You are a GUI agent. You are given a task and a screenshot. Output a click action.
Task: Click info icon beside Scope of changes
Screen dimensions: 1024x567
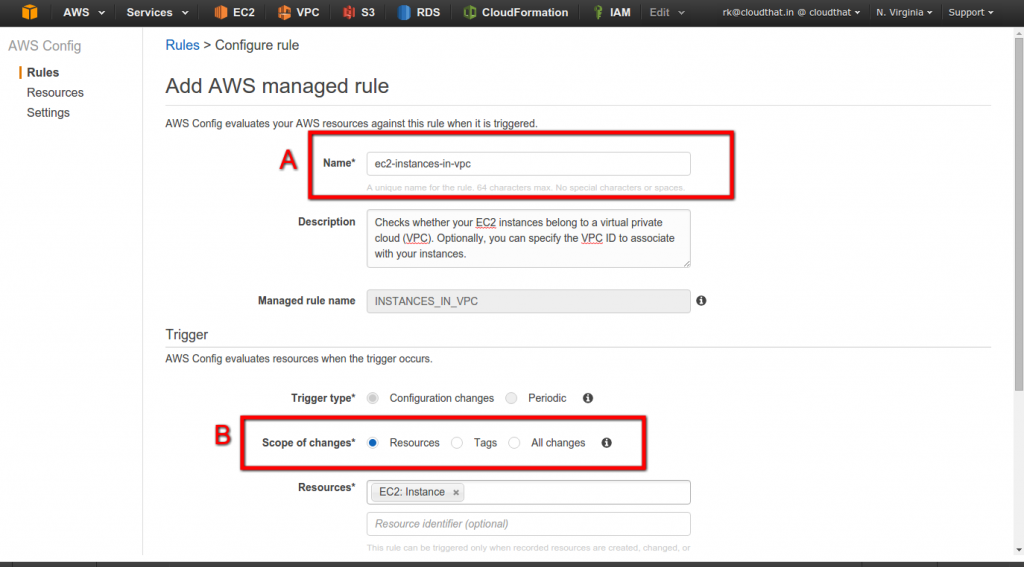coord(606,442)
